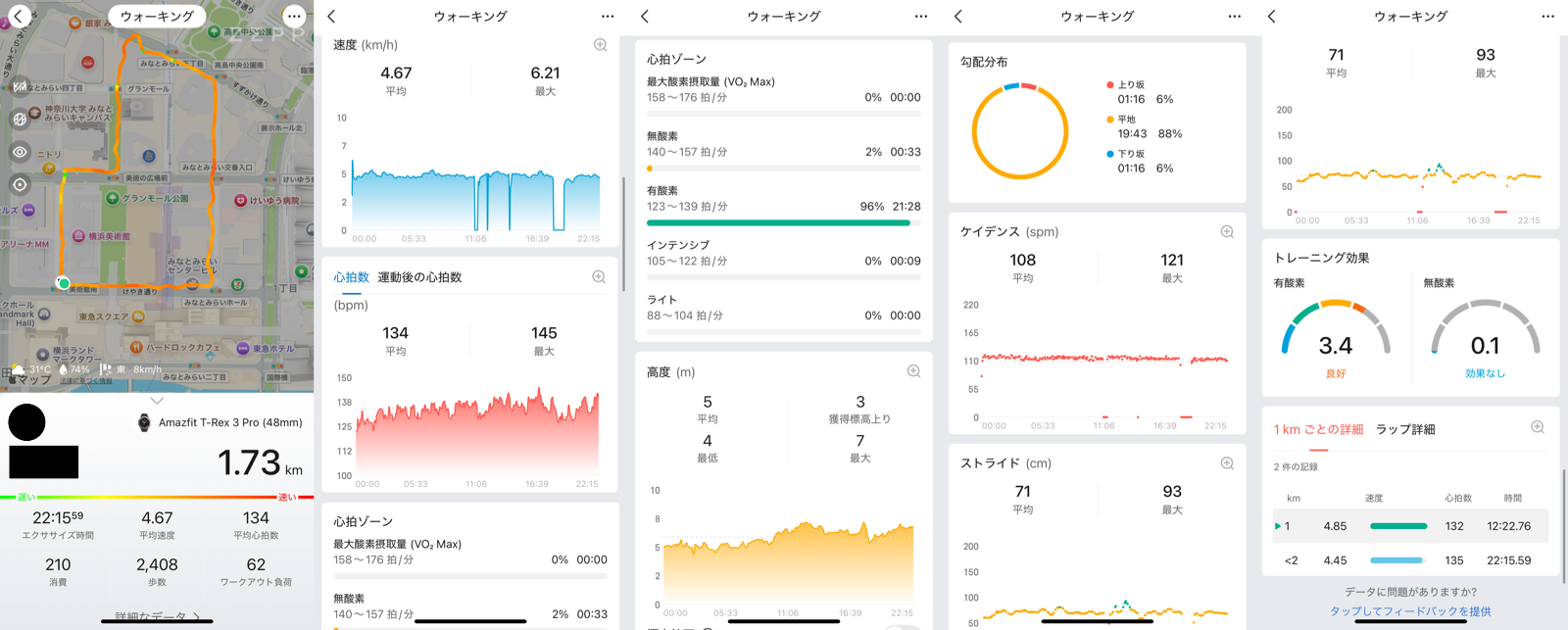Go back from the 勾配分布 screen
Viewport: 1568px width, 630px height.
(x=958, y=16)
